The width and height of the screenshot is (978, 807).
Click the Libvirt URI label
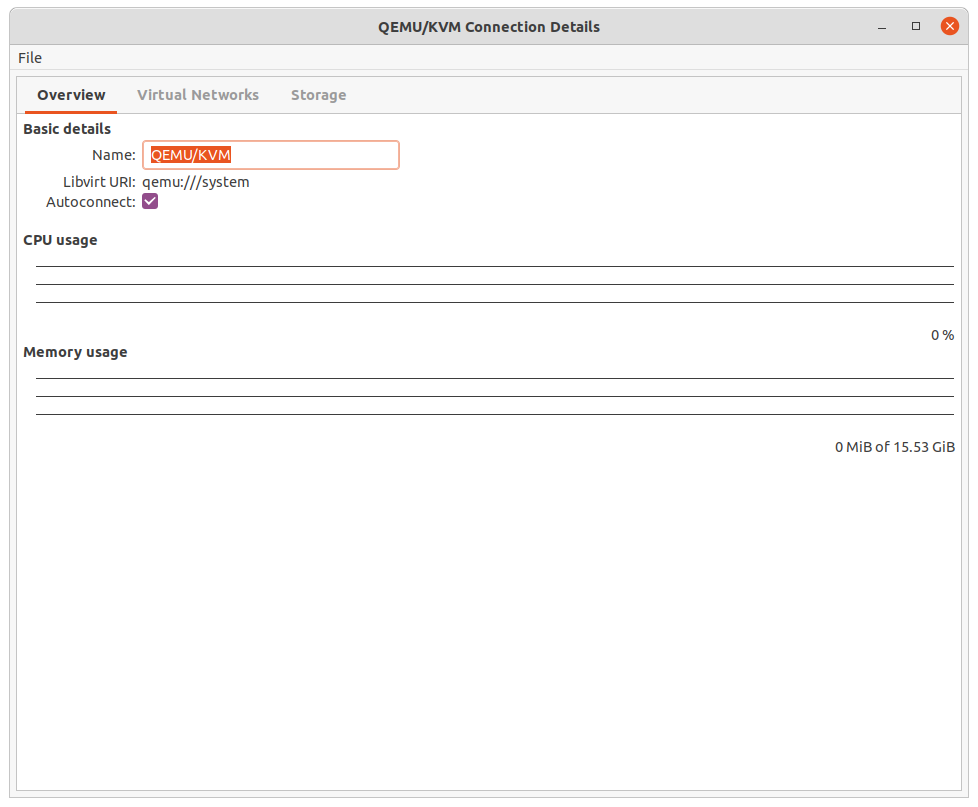tap(99, 182)
